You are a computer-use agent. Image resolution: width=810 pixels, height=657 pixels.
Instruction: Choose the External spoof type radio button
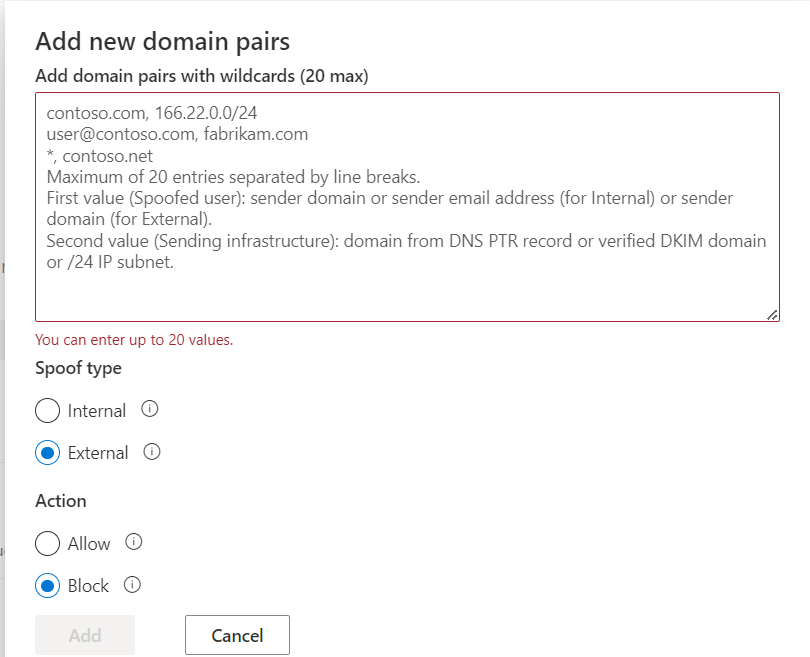pos(48,453)
